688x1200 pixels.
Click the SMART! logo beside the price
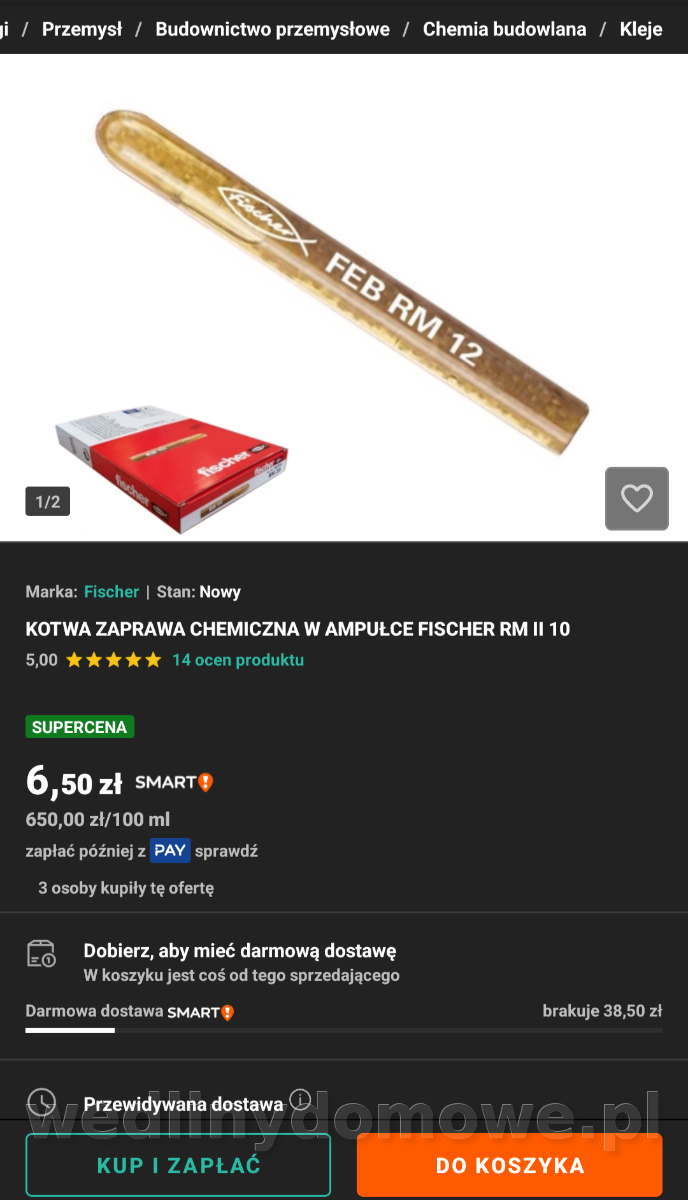[x=174, y=782]
